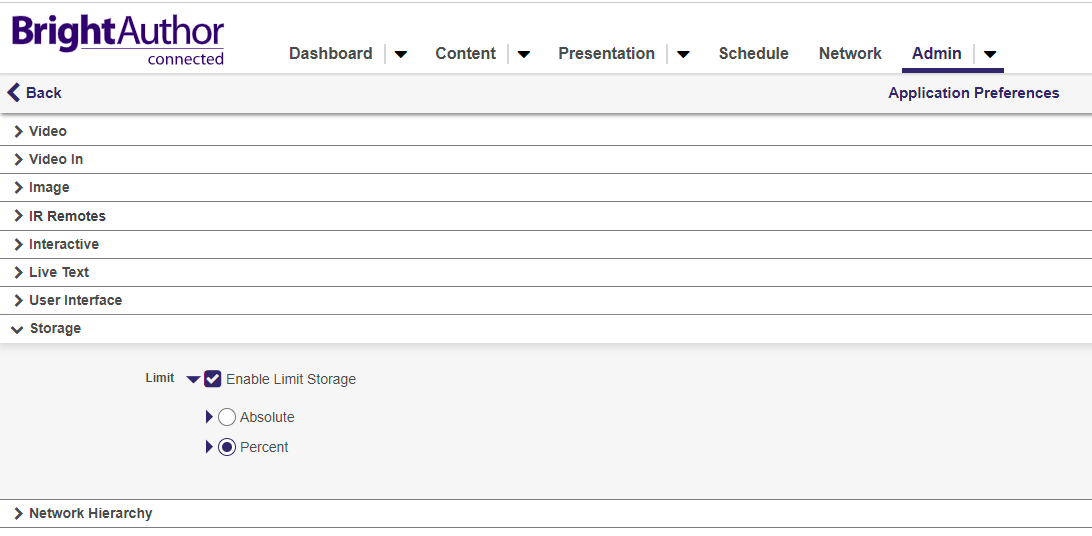Open the Dashboard menu item
Viewport: 1092px width, 536px height.
330,54
